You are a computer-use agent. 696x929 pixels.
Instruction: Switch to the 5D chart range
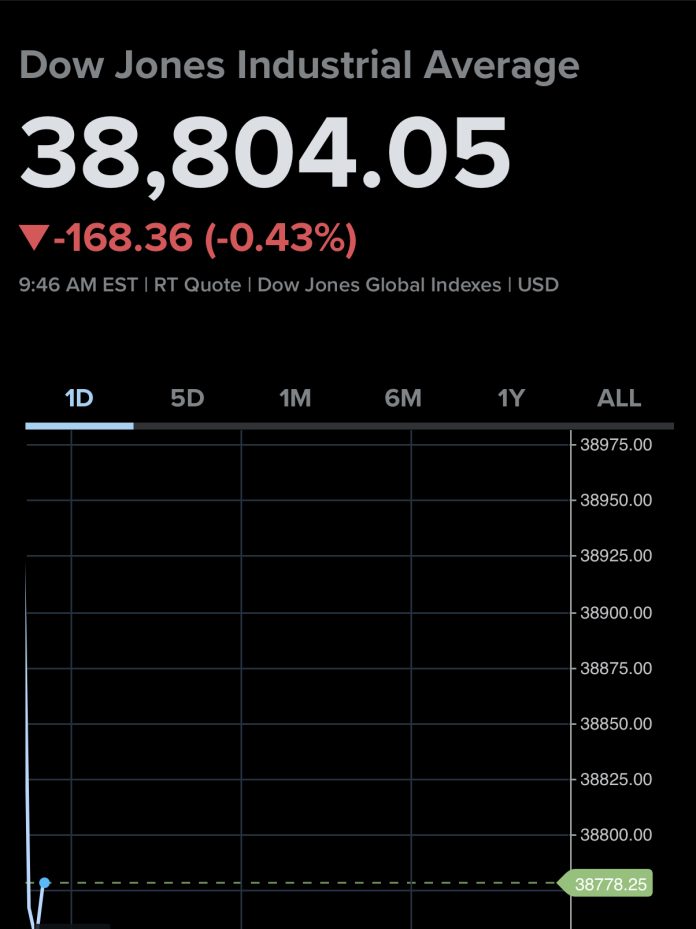coord(187,399)
